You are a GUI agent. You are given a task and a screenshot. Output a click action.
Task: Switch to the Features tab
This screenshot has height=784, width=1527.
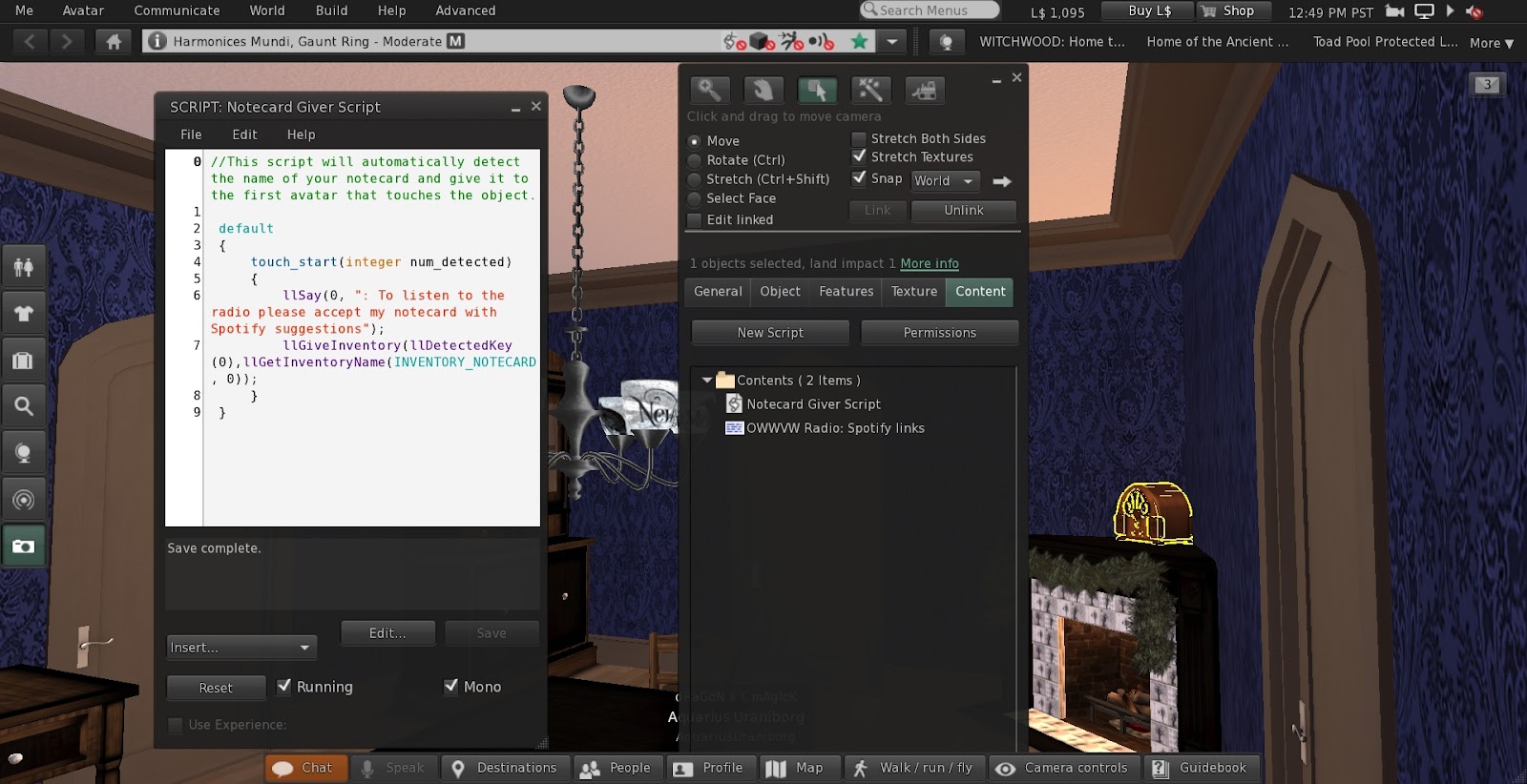click(846, 292)
